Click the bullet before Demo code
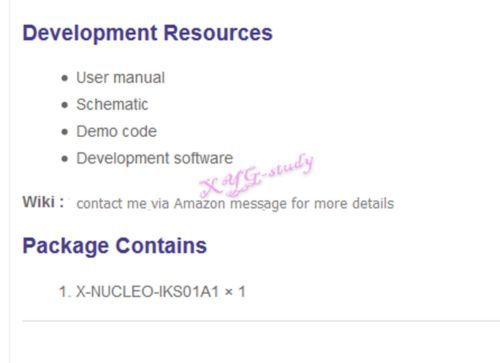The width and height of the screenshot is (500, 363). tap(65, 132)
